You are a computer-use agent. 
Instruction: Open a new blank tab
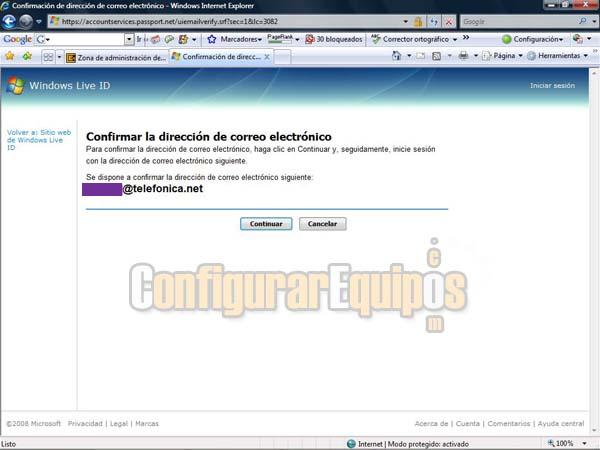pos(282,57)
